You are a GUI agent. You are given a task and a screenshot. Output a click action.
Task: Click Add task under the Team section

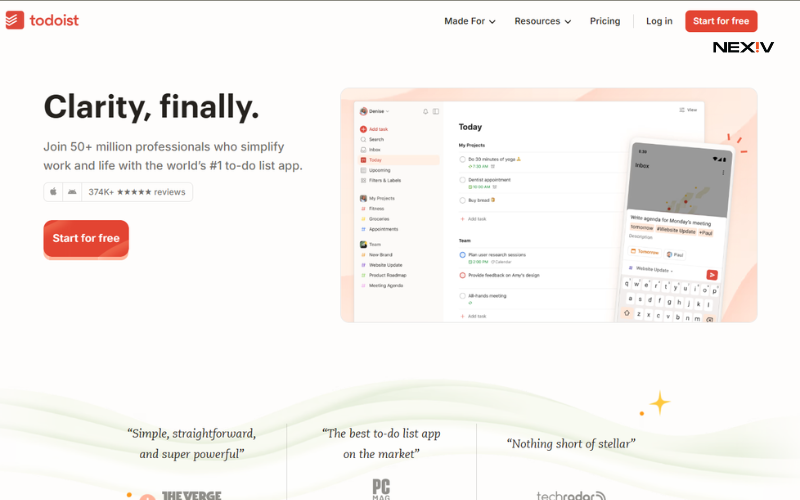473,316
